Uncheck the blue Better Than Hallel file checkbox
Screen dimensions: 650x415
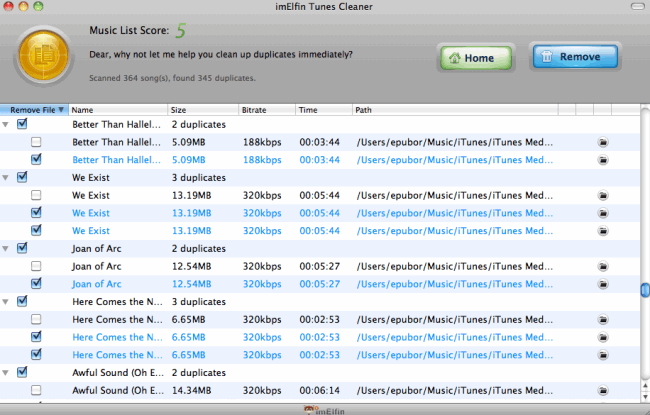[36, 159]
